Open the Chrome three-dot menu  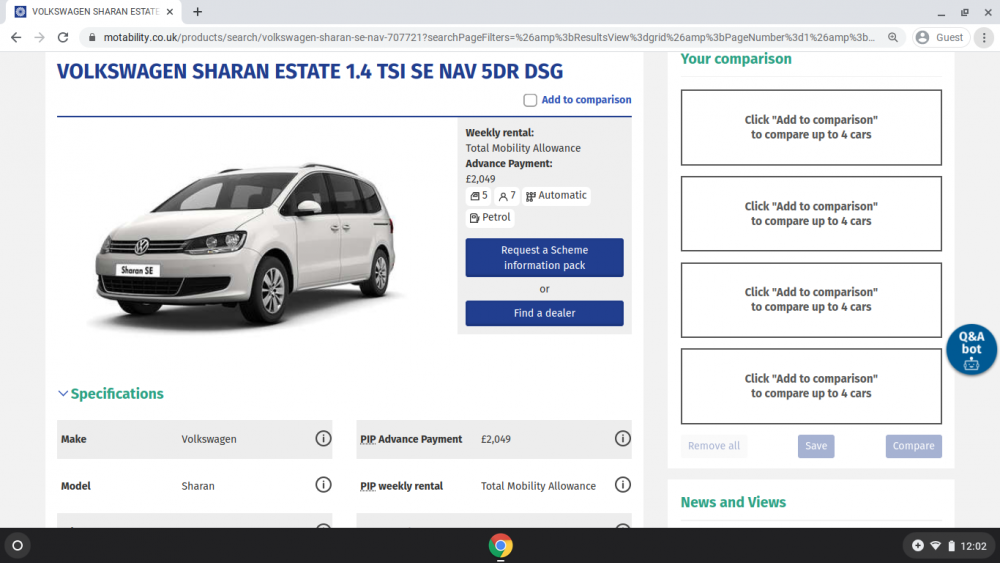tap(984, 38)
